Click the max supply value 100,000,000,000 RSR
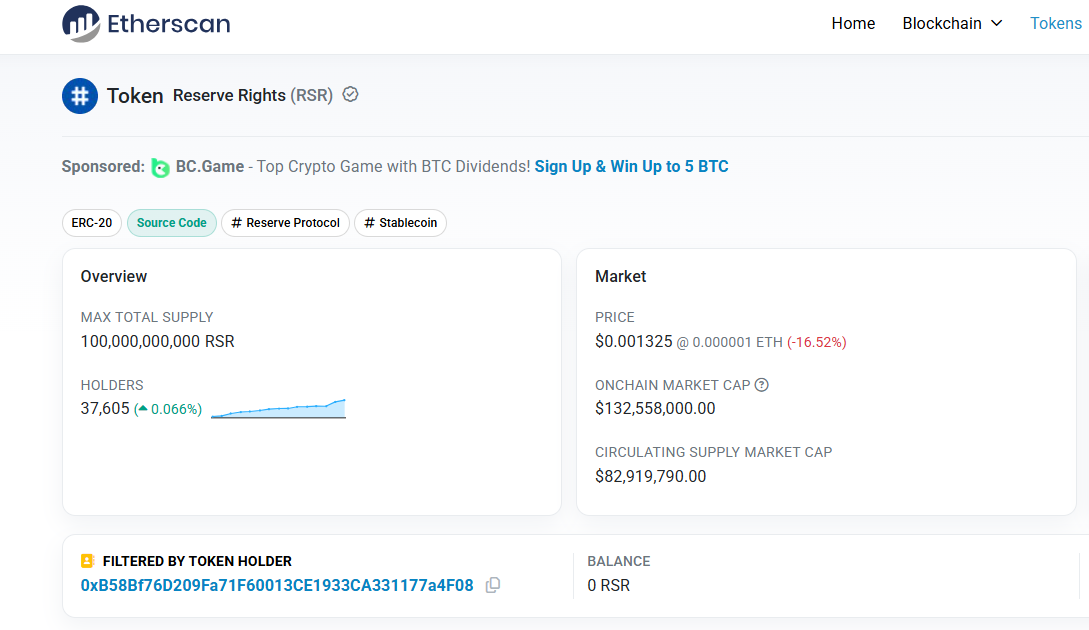The width and height of the screenshot is (1089, 630). pos(158,342)
